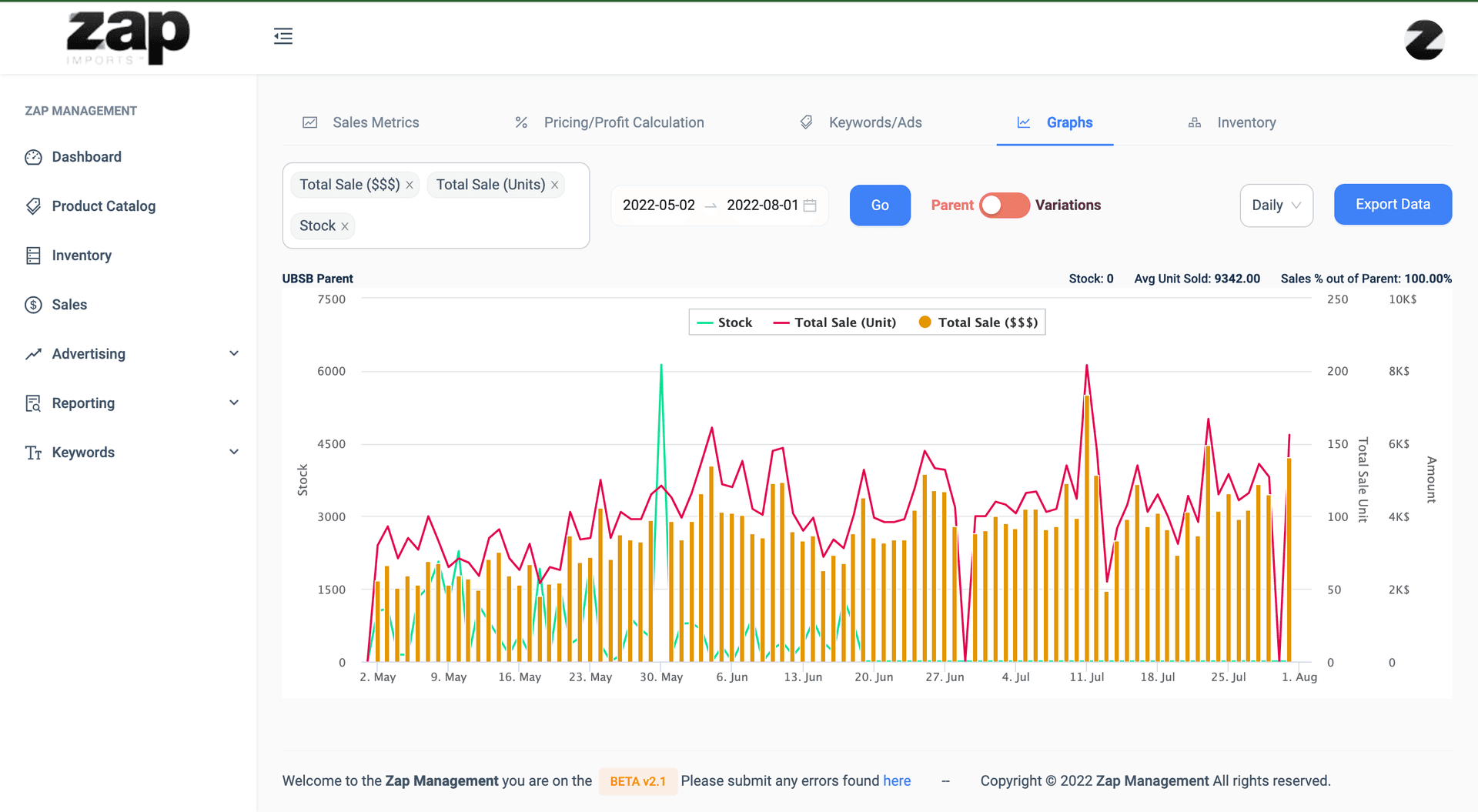Click the Product Catalog tag icon
Screen dimensions: 1478x812
[33, 206]
